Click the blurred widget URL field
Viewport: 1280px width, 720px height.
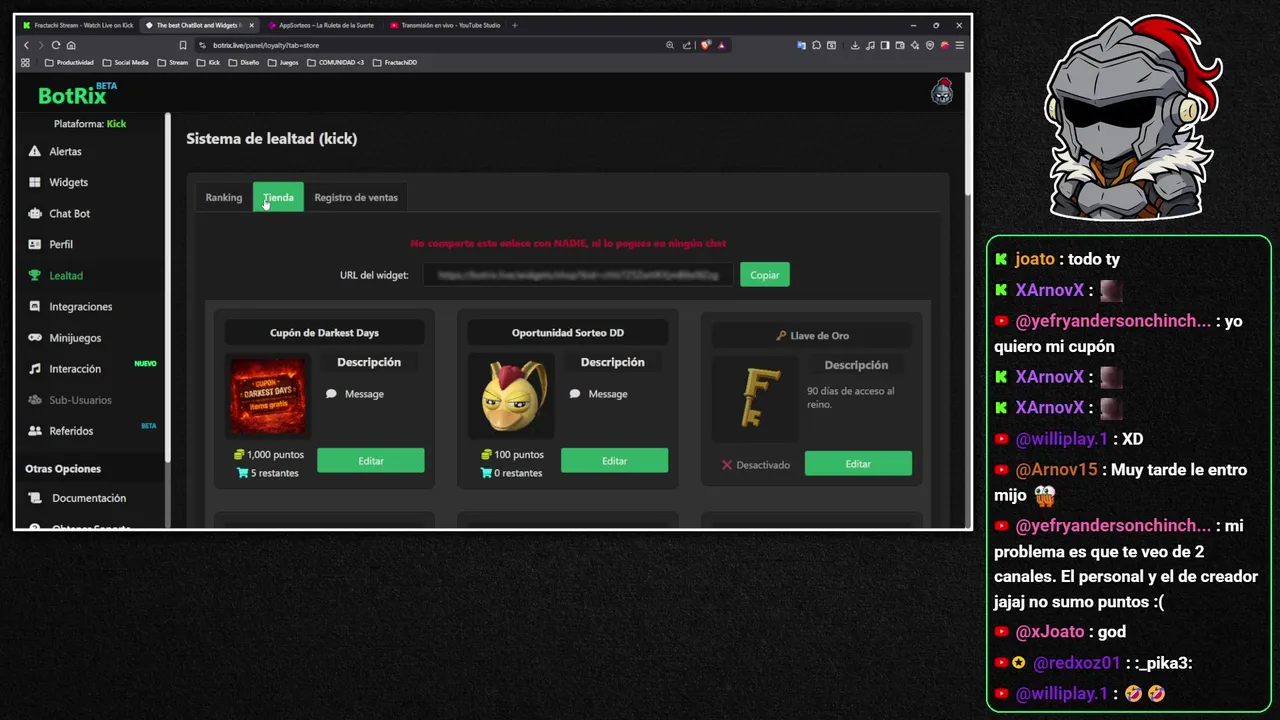click(x=578, y=274)
